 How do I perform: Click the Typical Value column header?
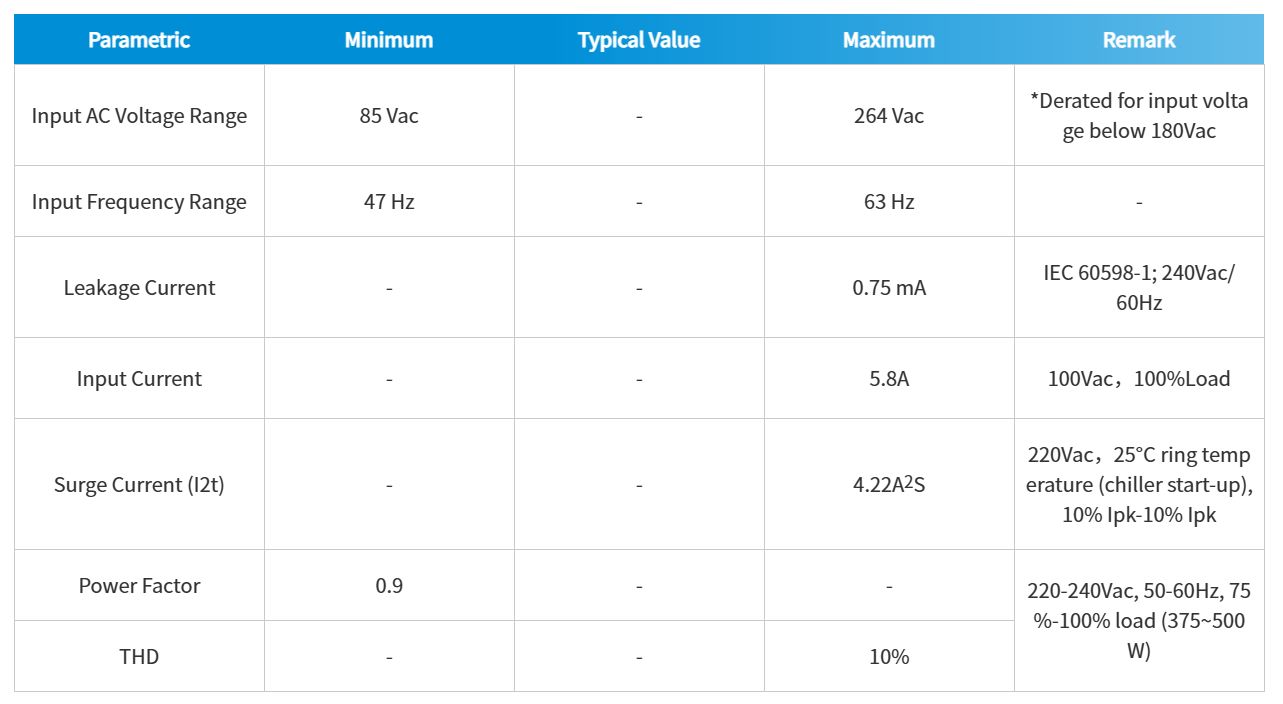pos(639,40)
